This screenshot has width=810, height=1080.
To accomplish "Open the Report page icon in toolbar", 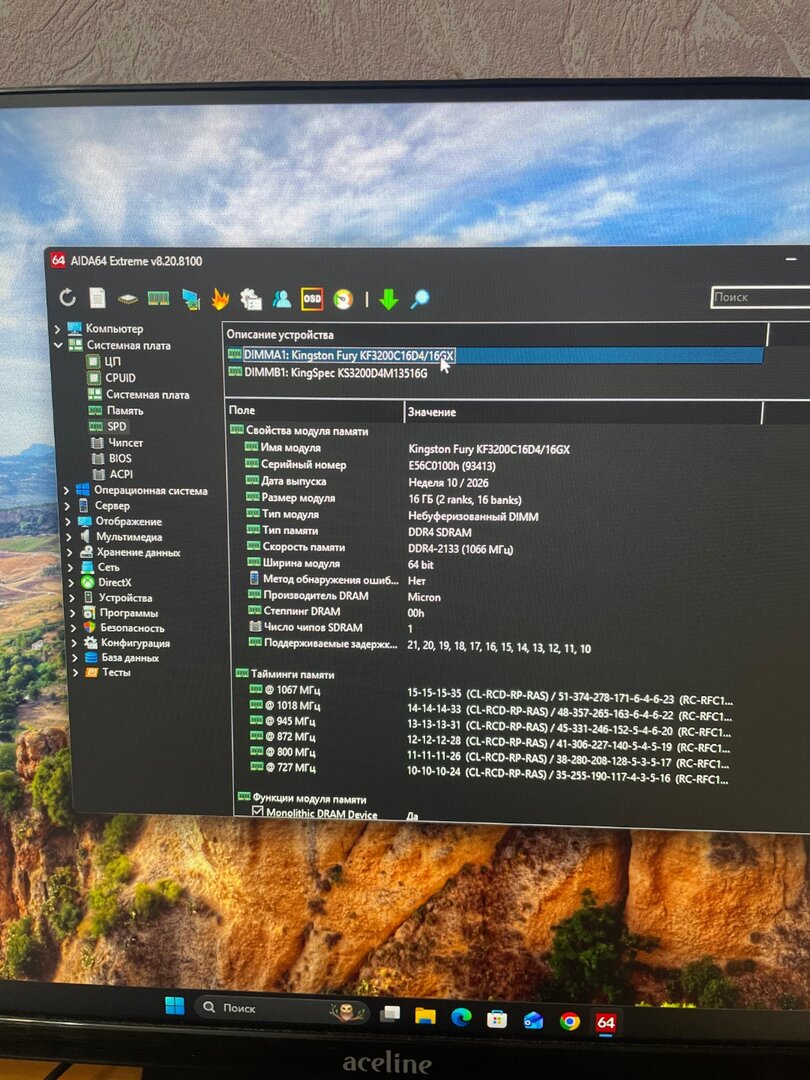I will (x=97, y=298).
